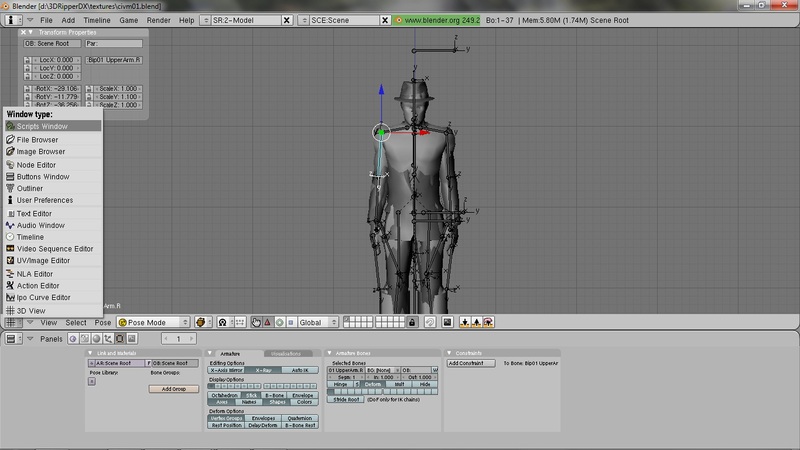This screenshot has width=800, height=450.
Task: Collapse the Armature Bones panel
Action: pyautogui.click(x=330, y=353)
